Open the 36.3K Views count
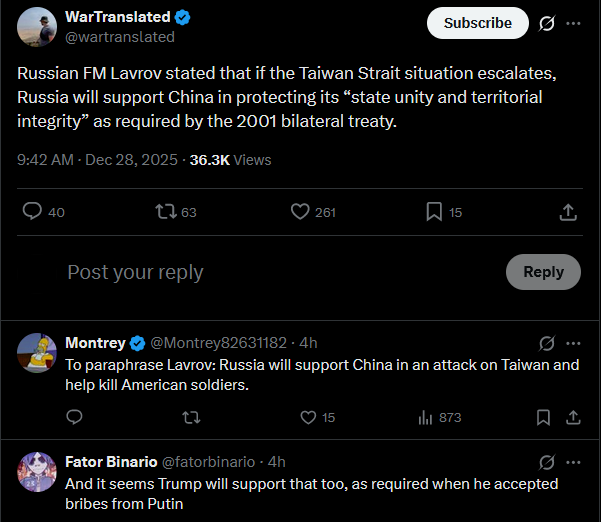Viewport: 601px width, 522px height. (230, 160)
